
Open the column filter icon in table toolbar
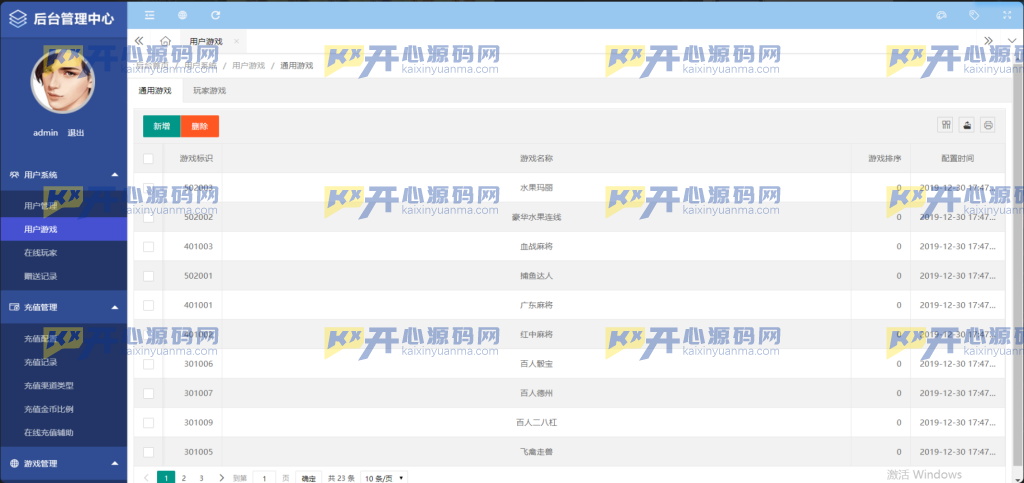click(945, 125)
